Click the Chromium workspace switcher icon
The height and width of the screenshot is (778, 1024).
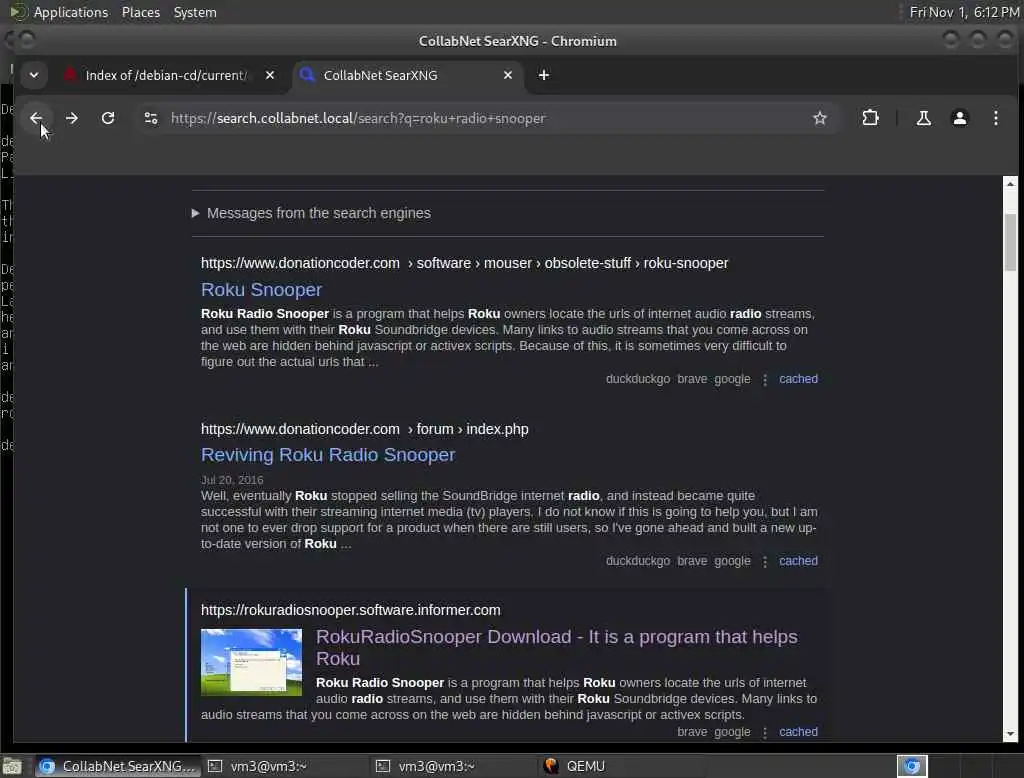click(x=912, y=766)
